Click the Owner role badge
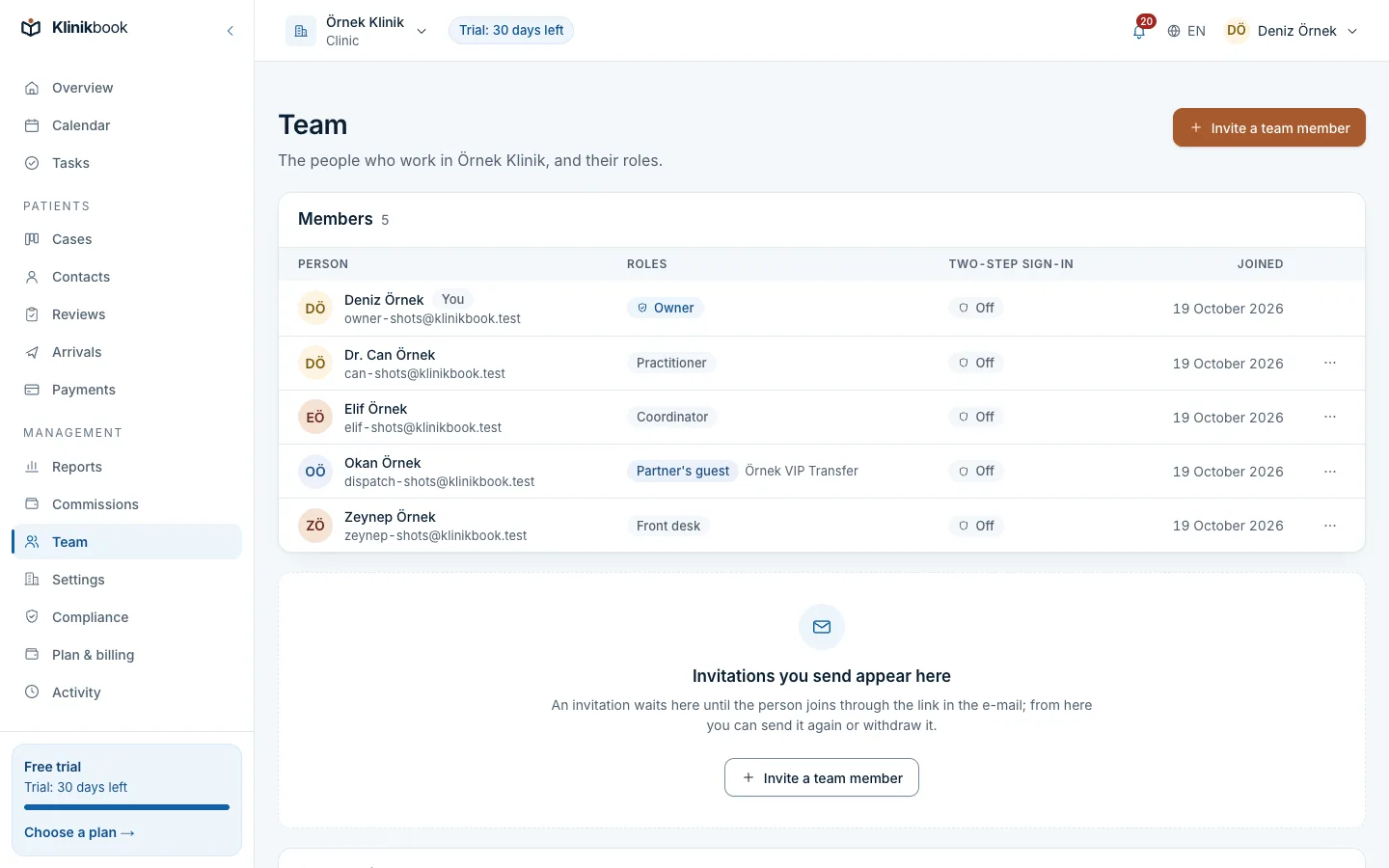The image size is (1389, 868). click(x=666, y=308)
